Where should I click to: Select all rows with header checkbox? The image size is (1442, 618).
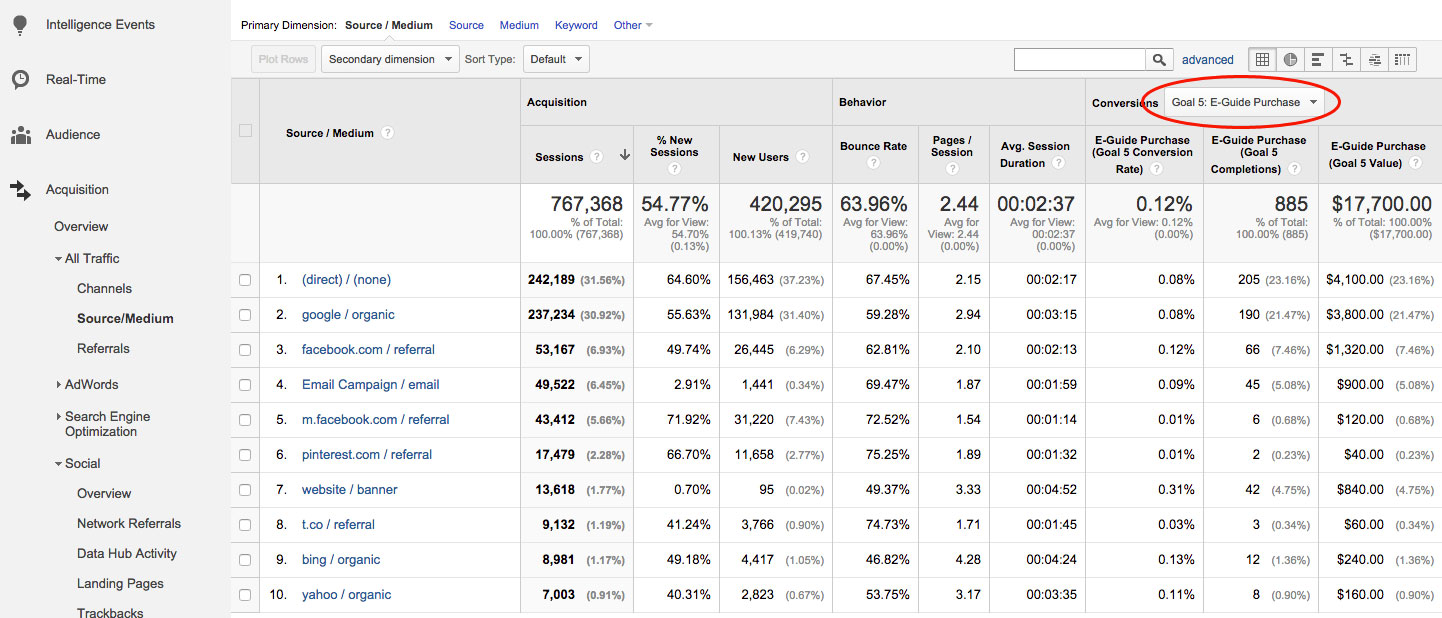pos(245,130)
